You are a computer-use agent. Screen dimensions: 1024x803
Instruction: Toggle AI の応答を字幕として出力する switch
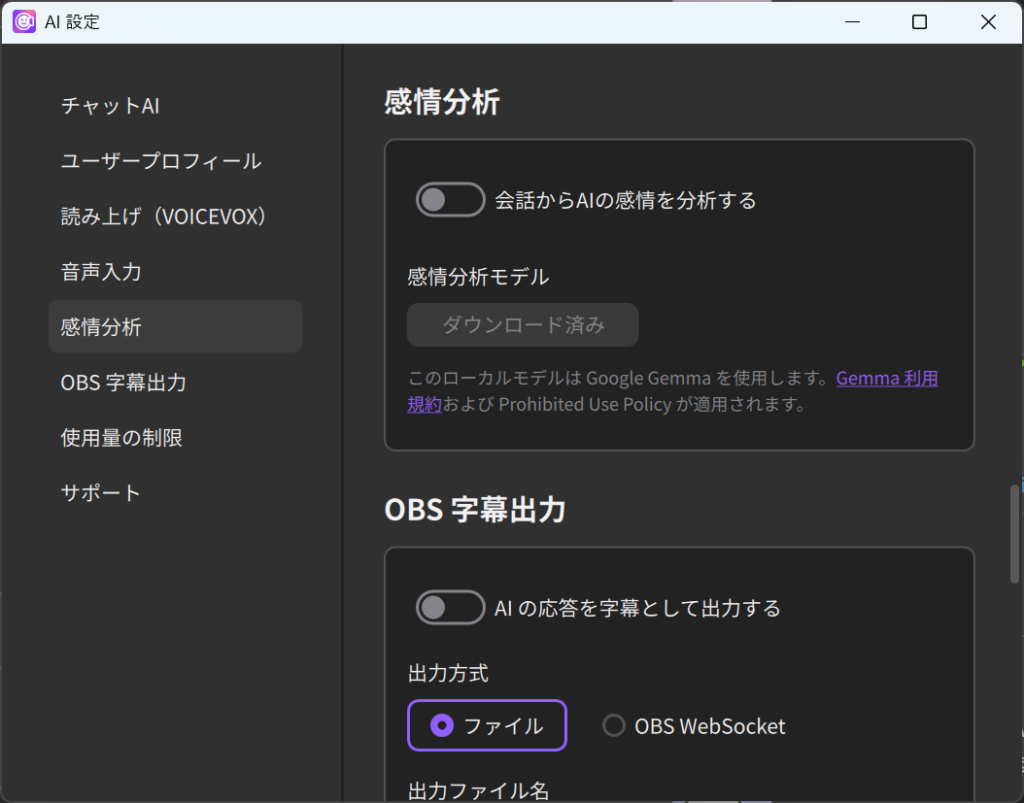point(450,608)
